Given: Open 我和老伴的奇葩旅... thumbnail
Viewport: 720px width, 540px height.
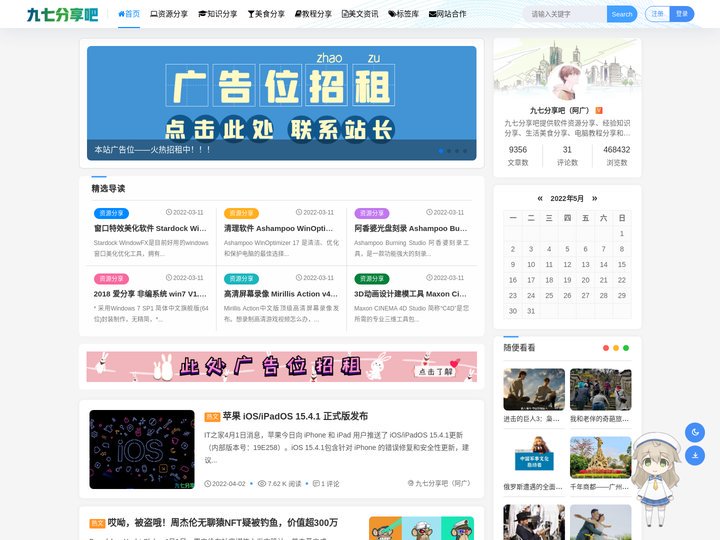Looking at the screenshot, I should coord(601,389).
